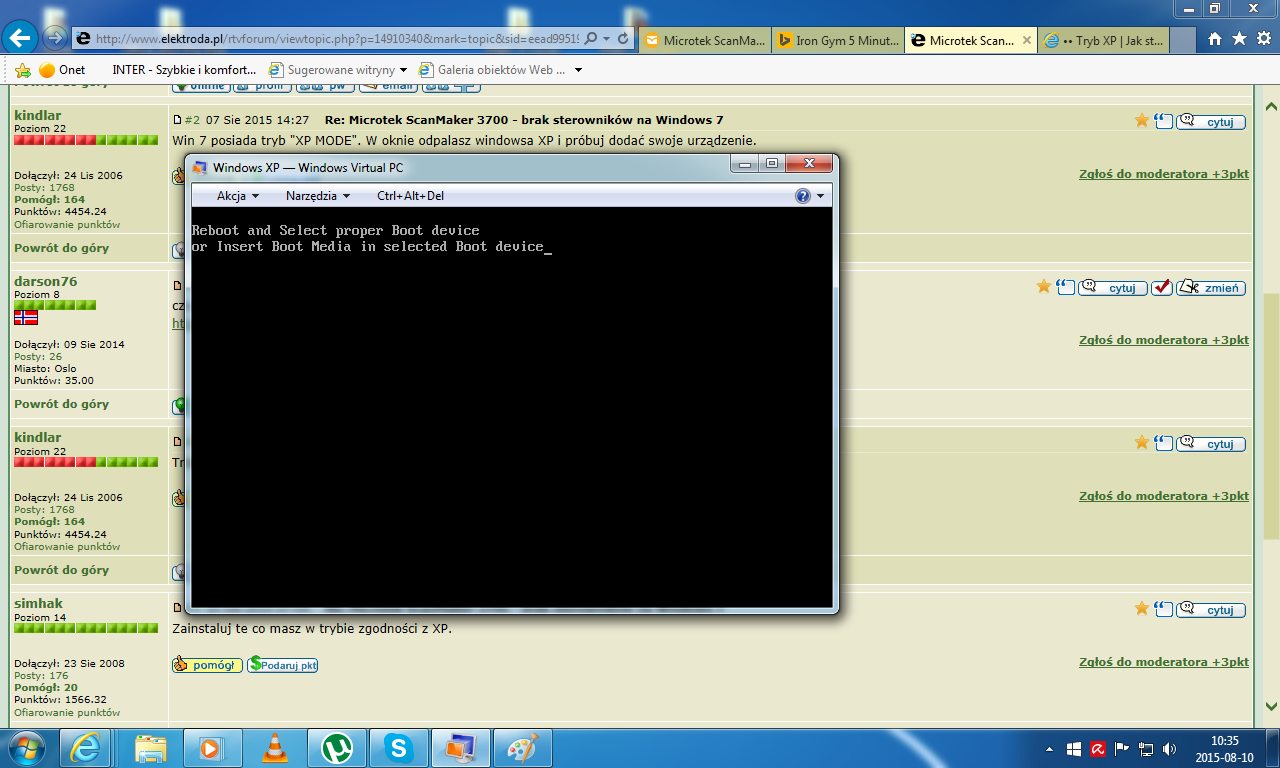Refresh the page using reload icon

[623, 39]
